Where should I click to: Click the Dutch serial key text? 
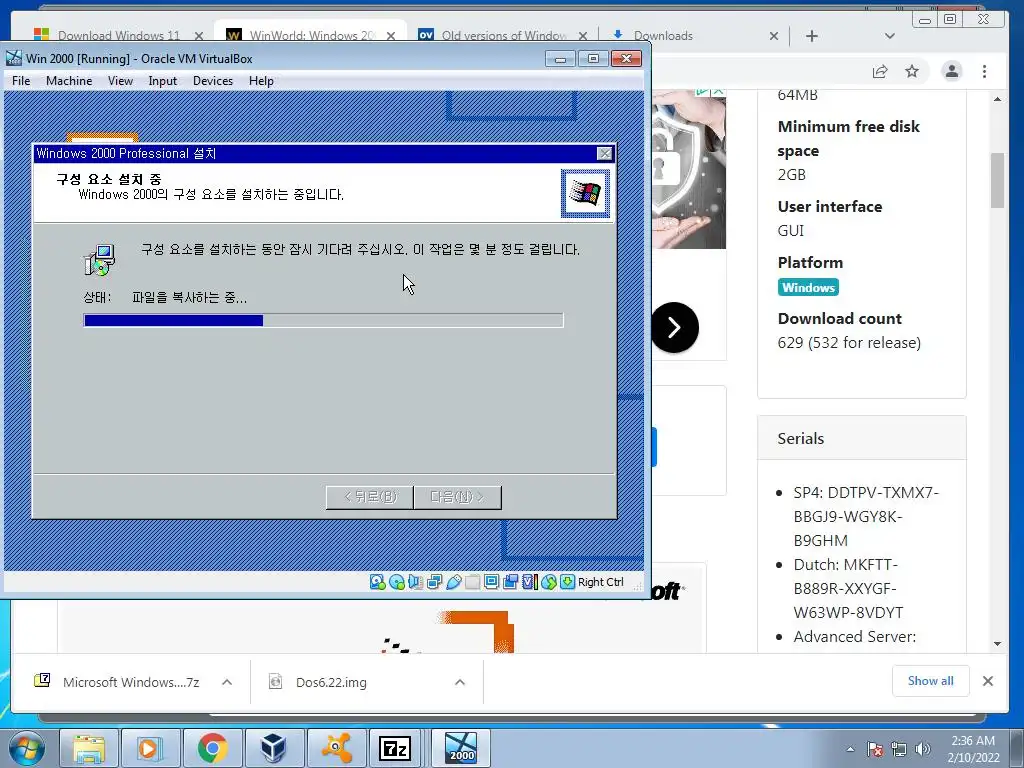click(x=848, y=588)
